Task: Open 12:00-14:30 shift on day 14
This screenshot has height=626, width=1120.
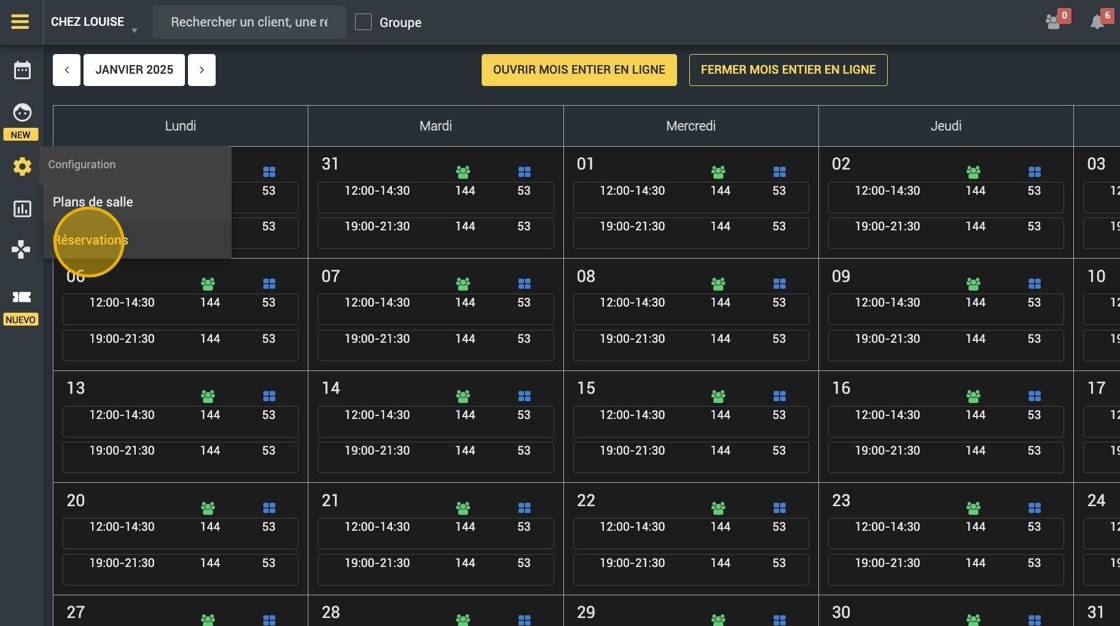Action: point(436,421)
